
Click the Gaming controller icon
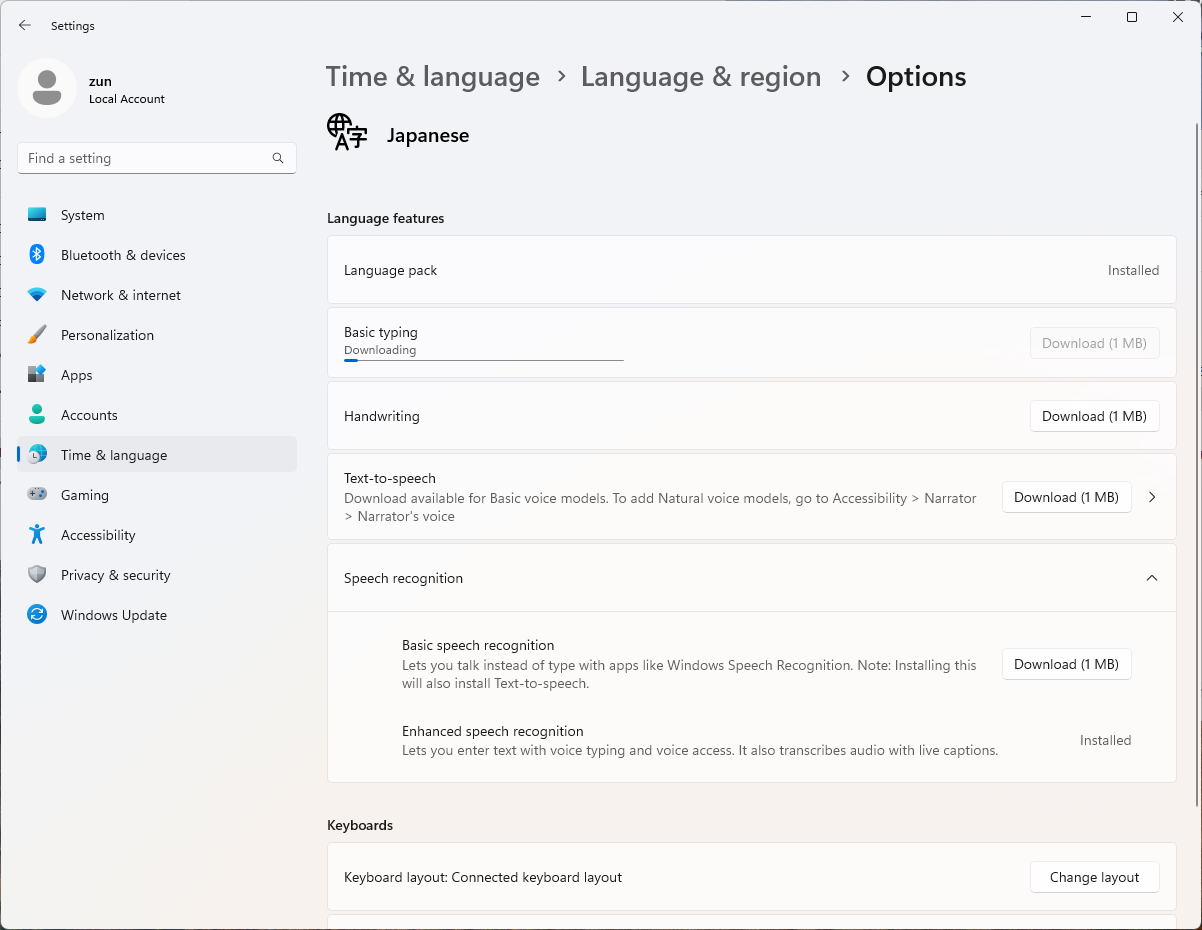coord(37,495)
